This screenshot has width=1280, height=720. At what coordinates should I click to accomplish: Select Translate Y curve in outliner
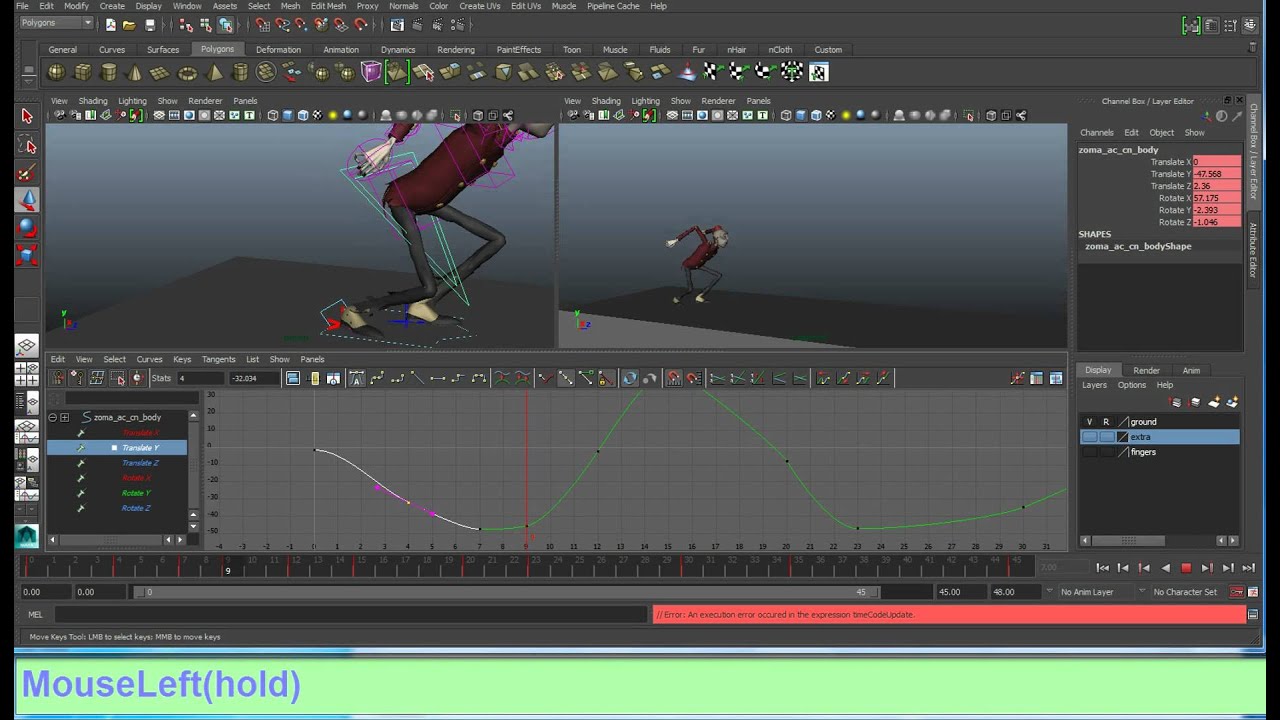point(117,448)
